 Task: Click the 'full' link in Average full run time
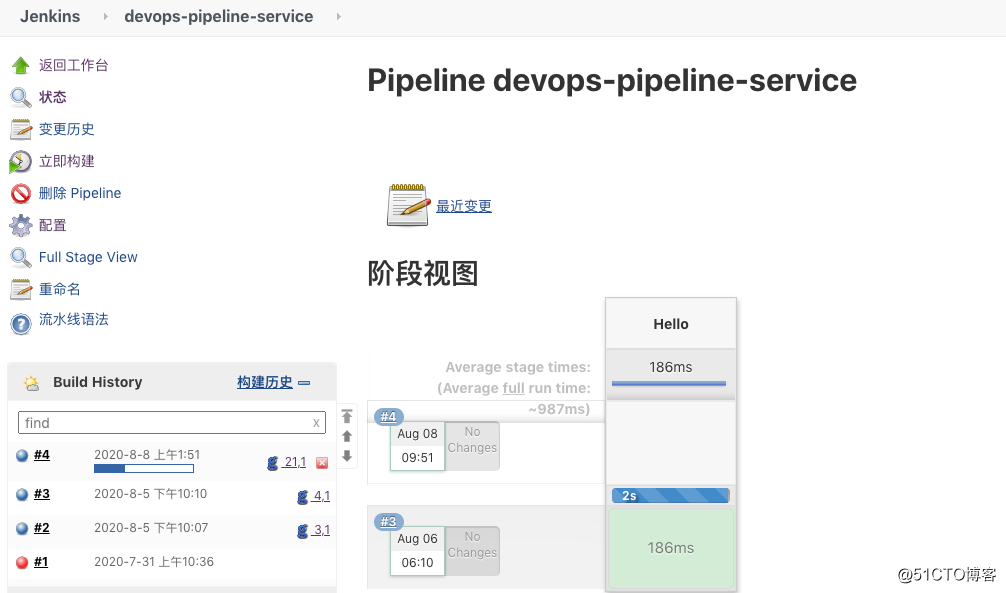click(513, 388)
